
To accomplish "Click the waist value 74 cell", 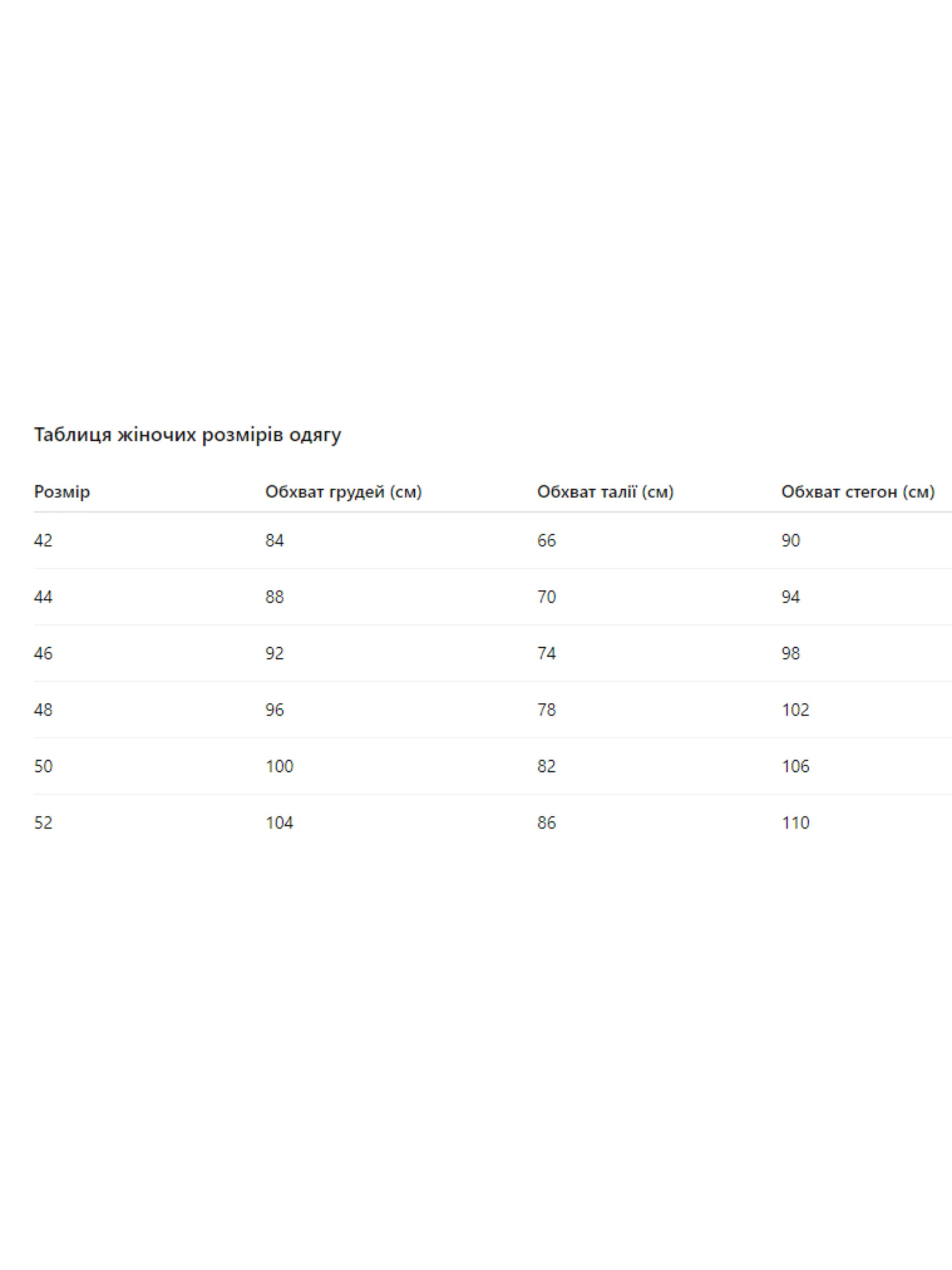I will (546, 653).
